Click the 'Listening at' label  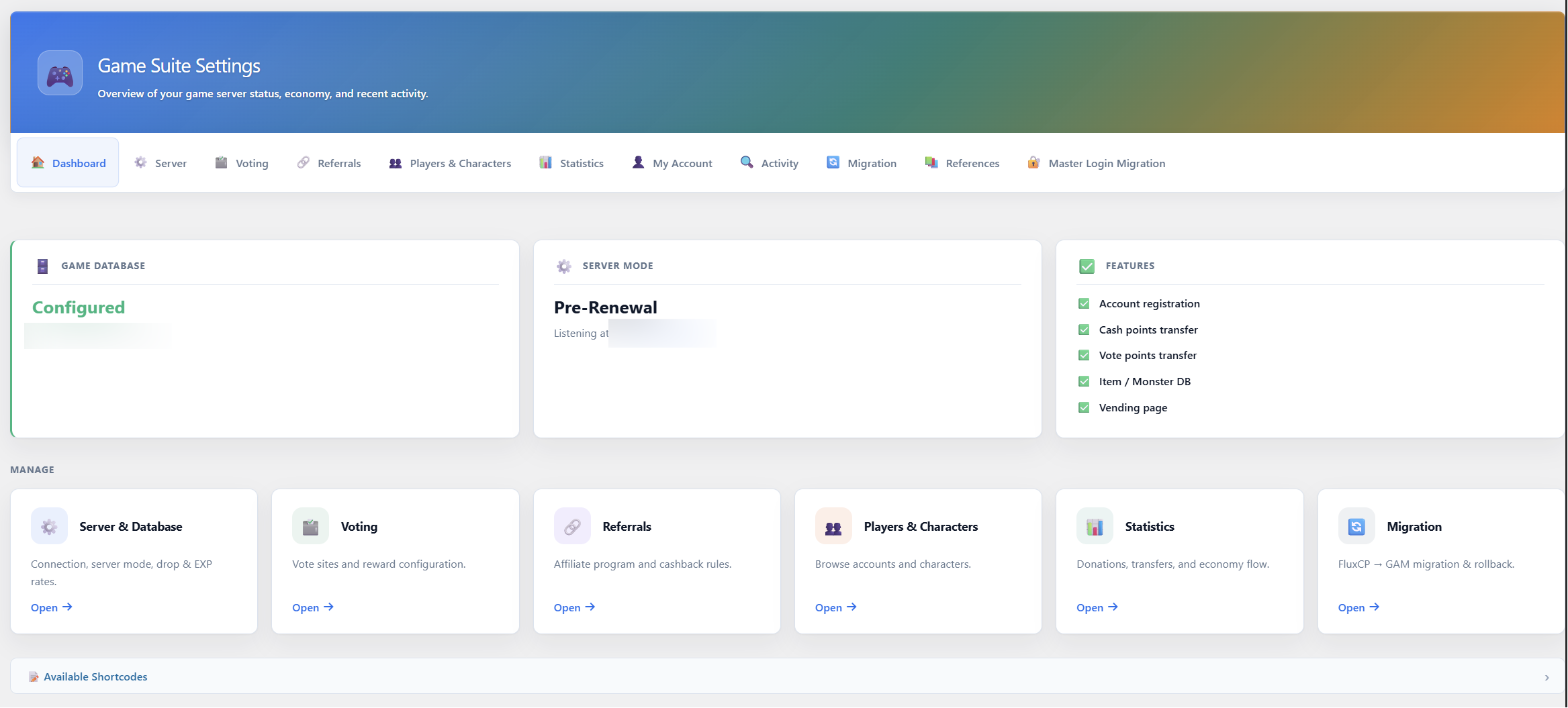click(581, 334)
